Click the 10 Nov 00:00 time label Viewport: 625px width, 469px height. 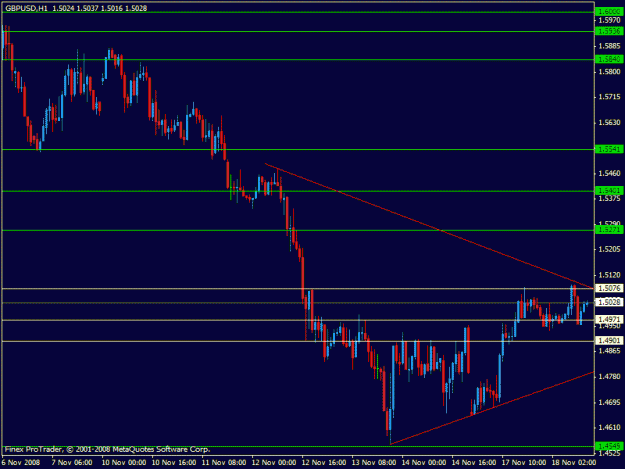(124, 463)
